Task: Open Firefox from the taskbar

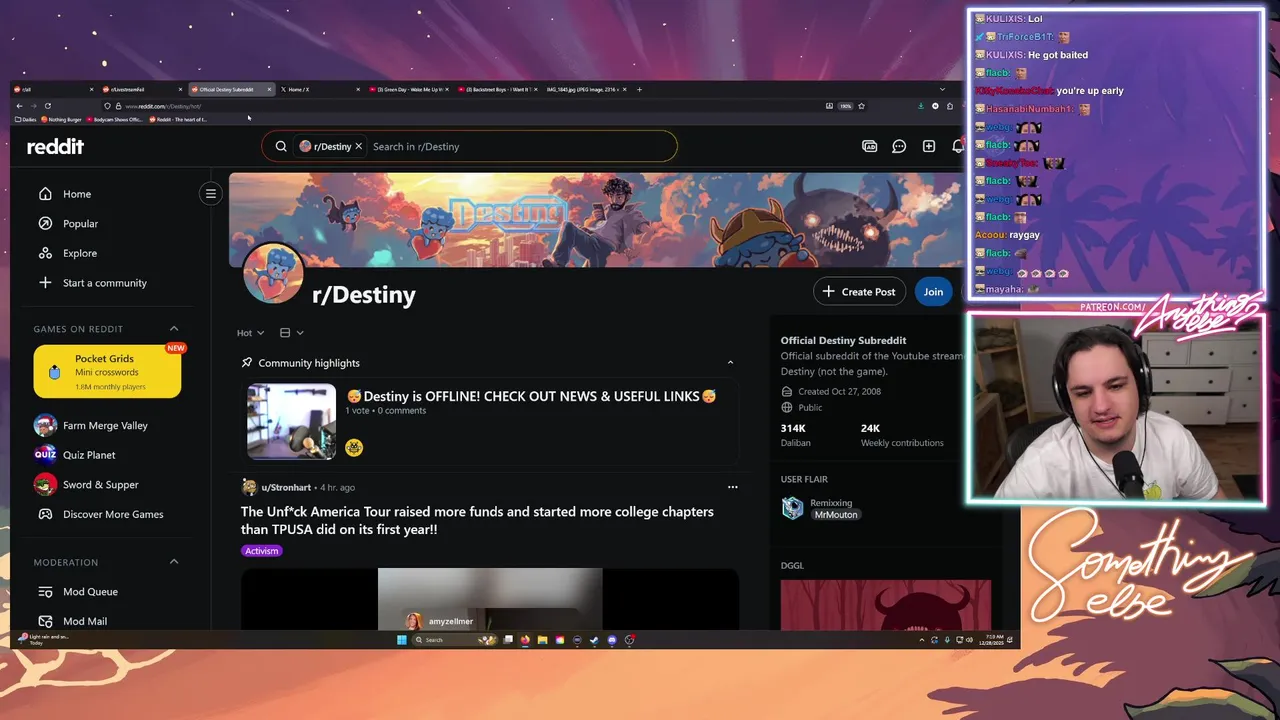Action: [x=525, y=640]
